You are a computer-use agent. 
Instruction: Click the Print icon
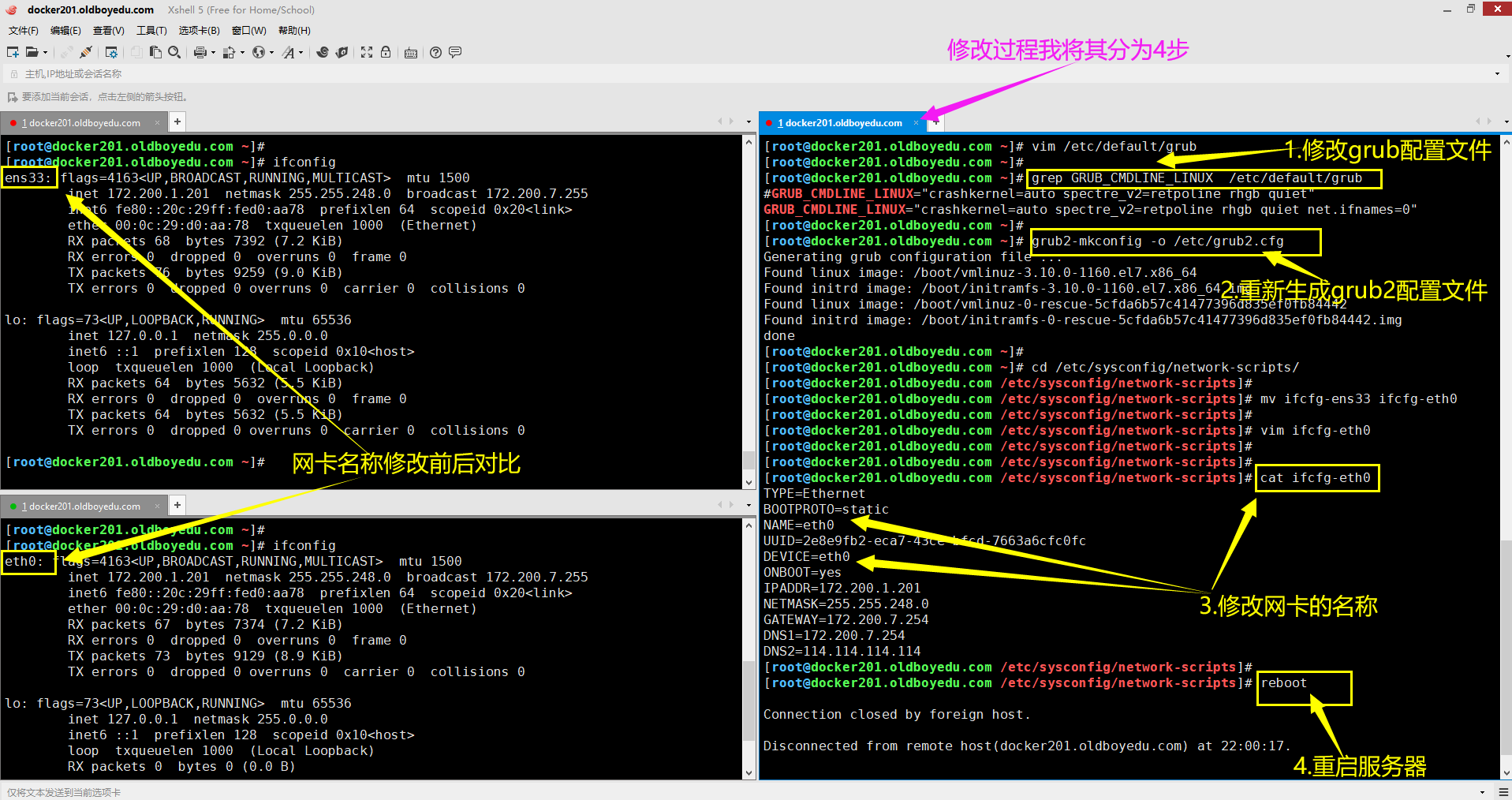click(x=200, y=52)
